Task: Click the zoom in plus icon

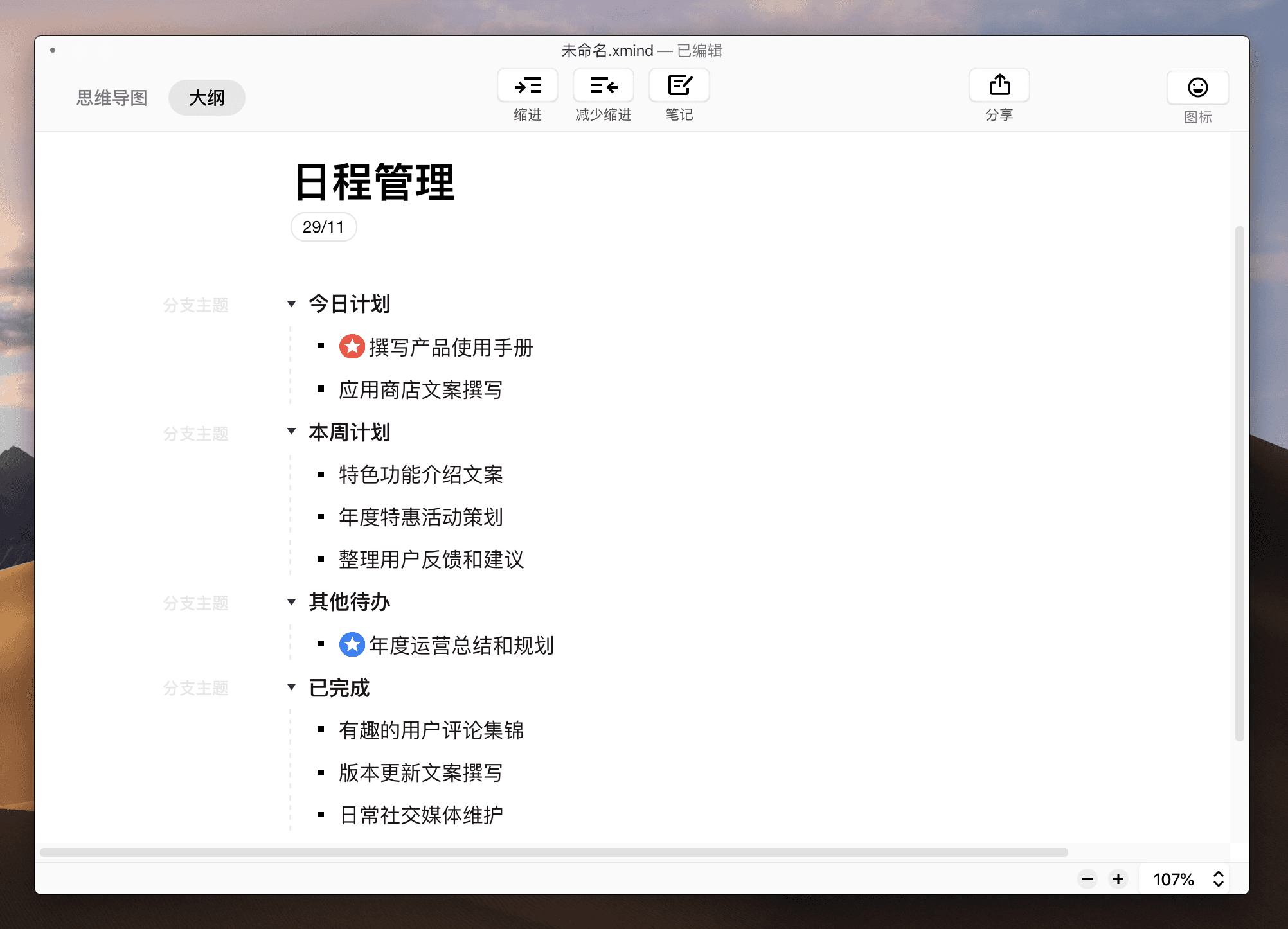Action: (1118, 879)
